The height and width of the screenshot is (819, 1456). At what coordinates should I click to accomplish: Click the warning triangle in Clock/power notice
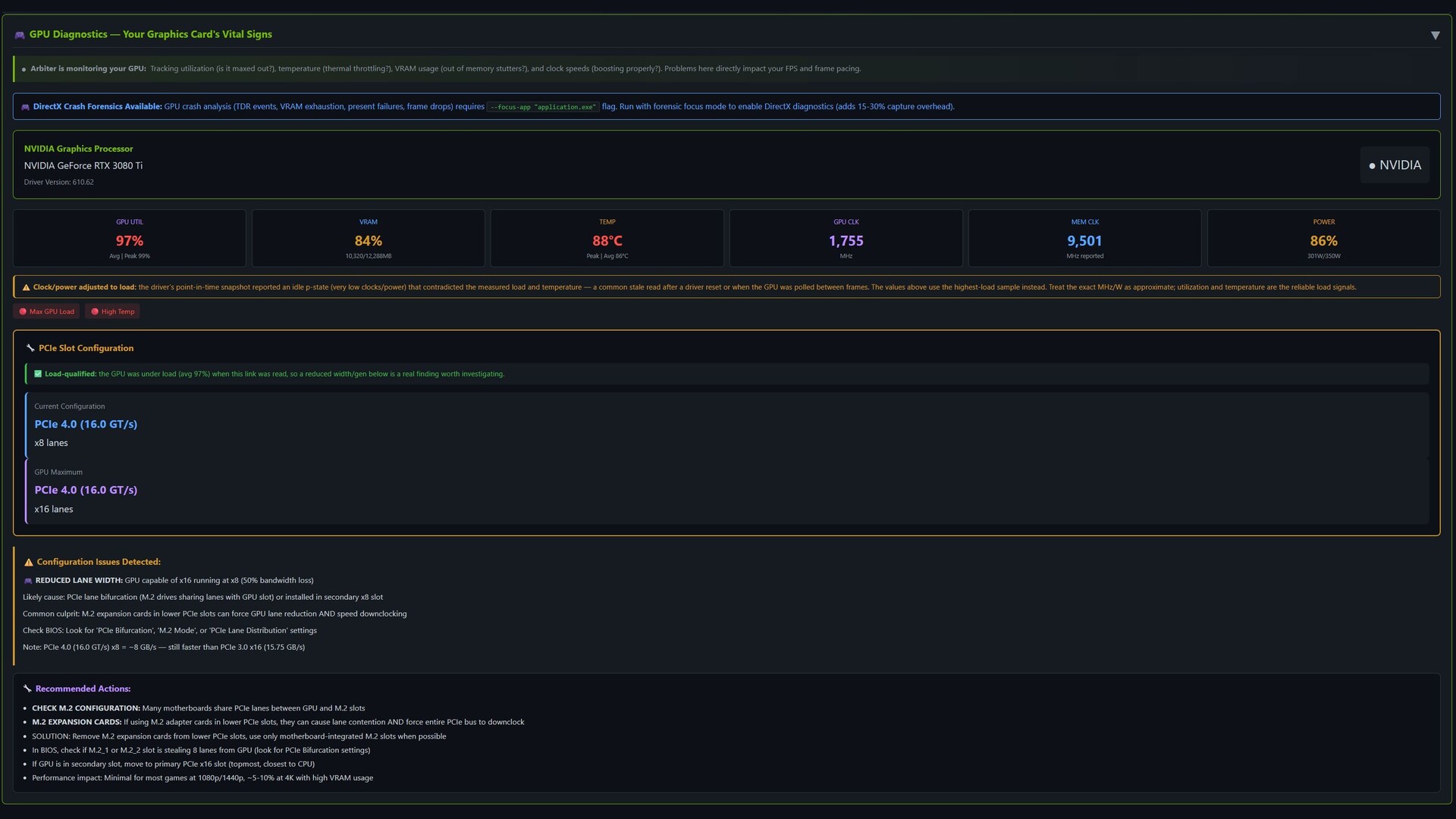tap(27, 287)
